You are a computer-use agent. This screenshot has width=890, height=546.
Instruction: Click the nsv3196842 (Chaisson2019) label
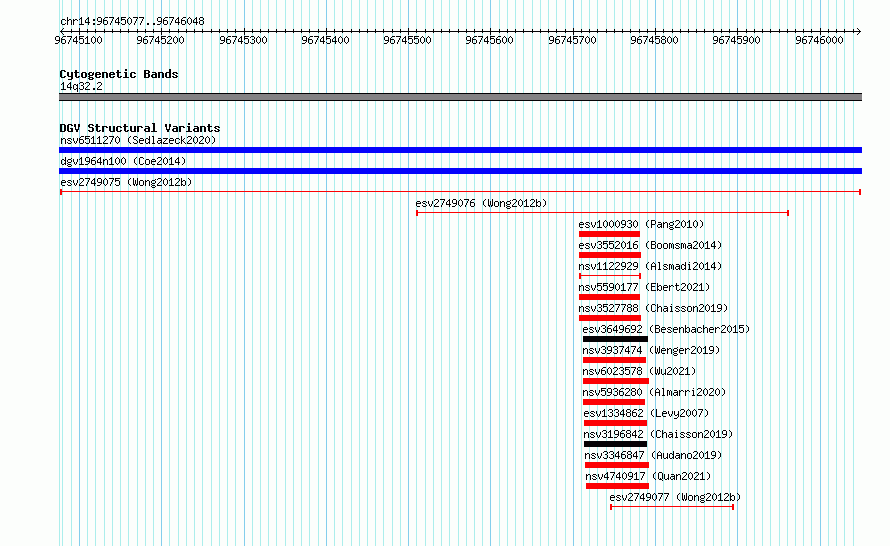pyautogui.click(x=658, y=434)
